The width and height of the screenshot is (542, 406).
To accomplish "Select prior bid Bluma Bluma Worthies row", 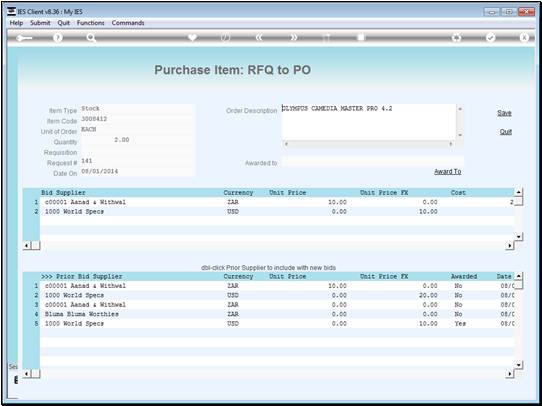I will (277, 314).
